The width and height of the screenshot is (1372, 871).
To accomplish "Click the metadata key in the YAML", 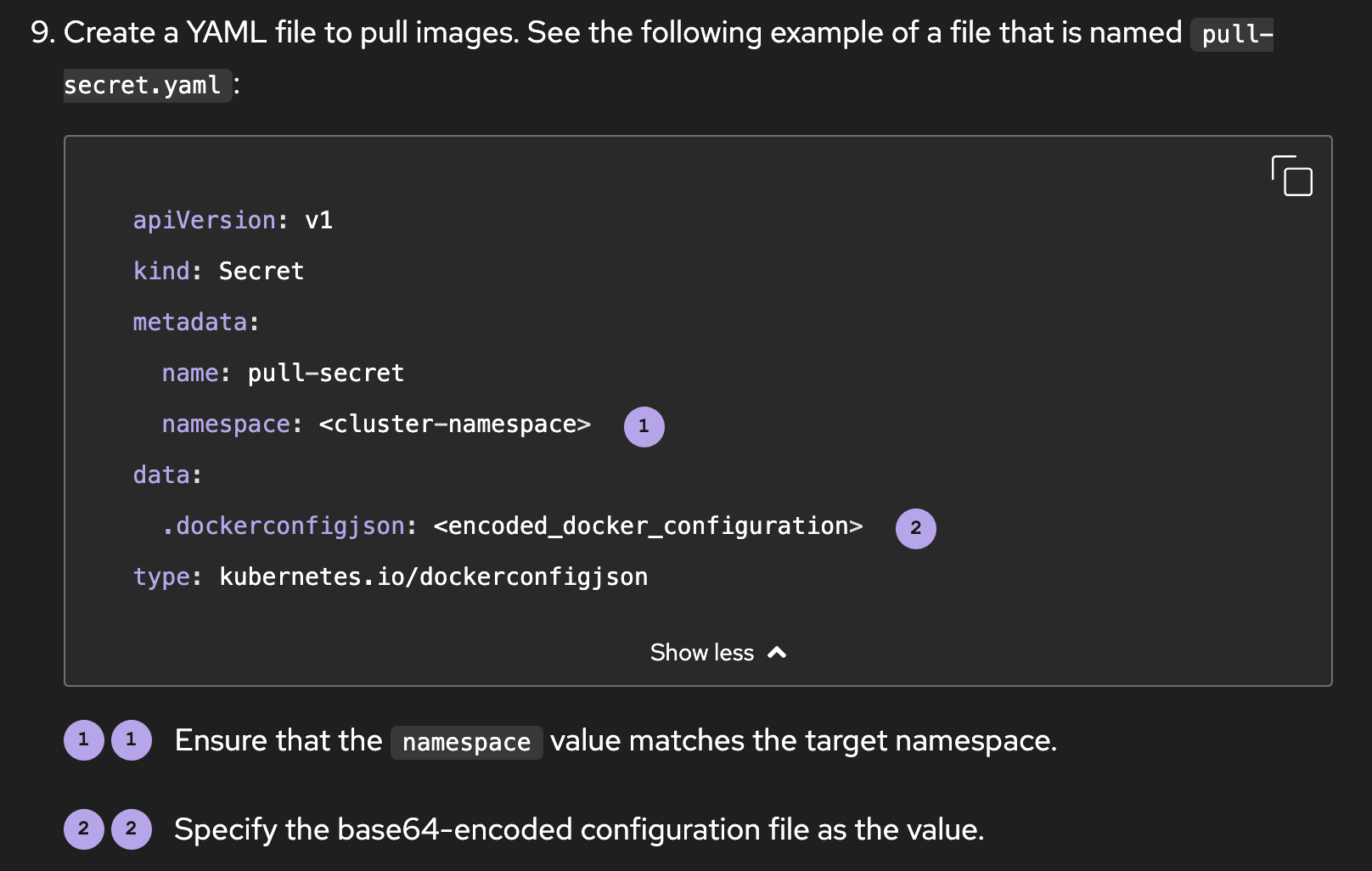I will point(189,323).
